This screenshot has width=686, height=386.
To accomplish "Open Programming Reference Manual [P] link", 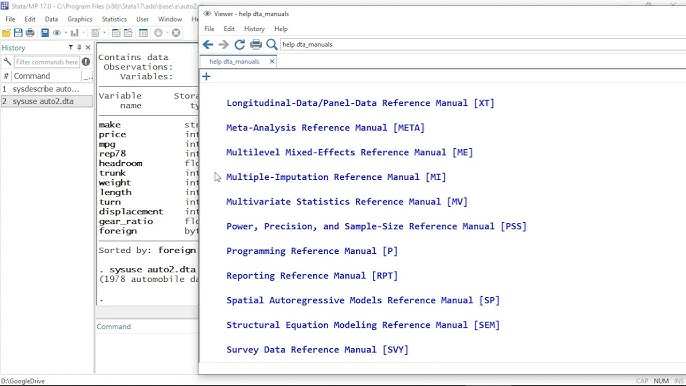I will (312, 251).
